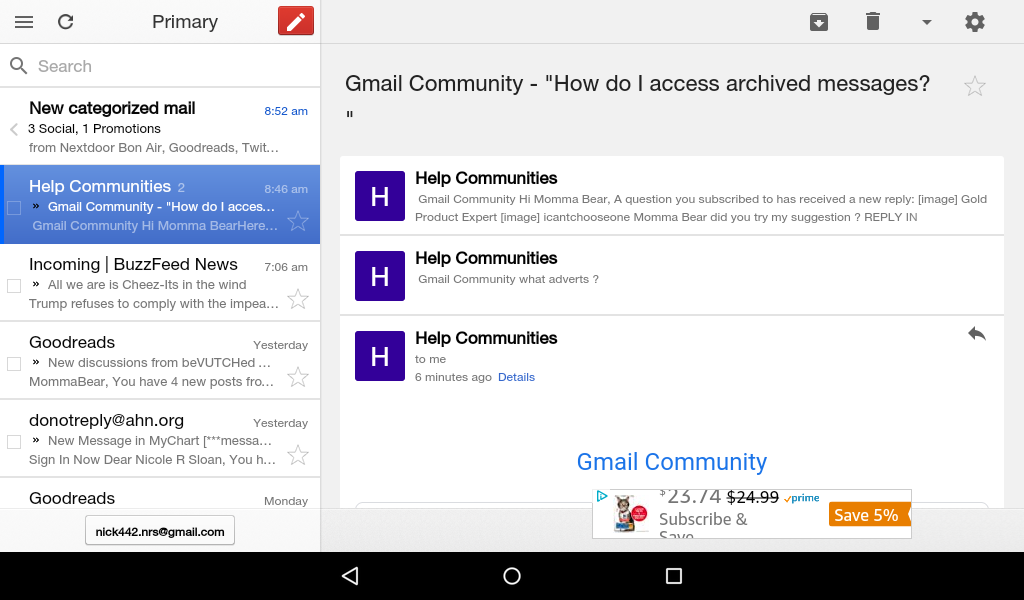Select the checkbox for the Goodreads email
This screenshot has width=1024, height=600.
(14, 363)
